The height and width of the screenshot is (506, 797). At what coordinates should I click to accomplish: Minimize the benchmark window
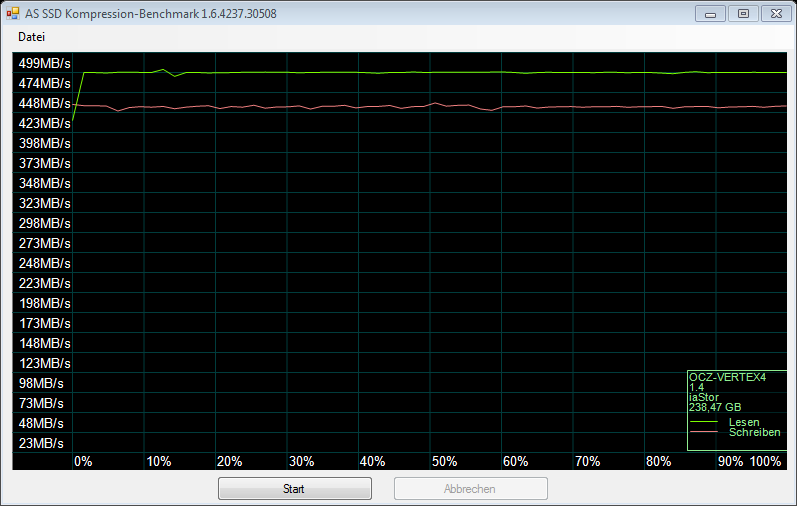pyautogui.click(x=711, y=14)
